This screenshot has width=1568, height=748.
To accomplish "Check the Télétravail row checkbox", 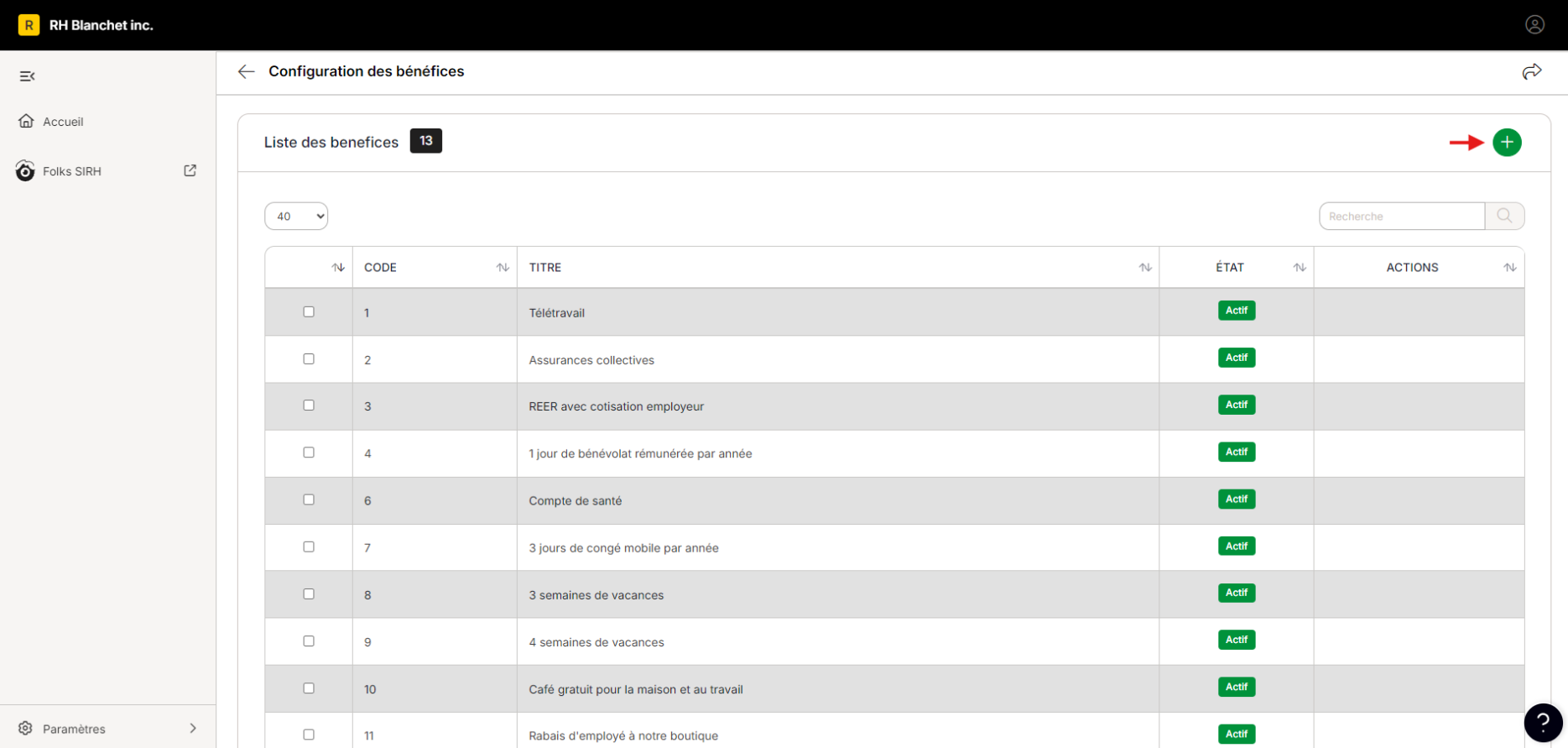I will [309, 311].
